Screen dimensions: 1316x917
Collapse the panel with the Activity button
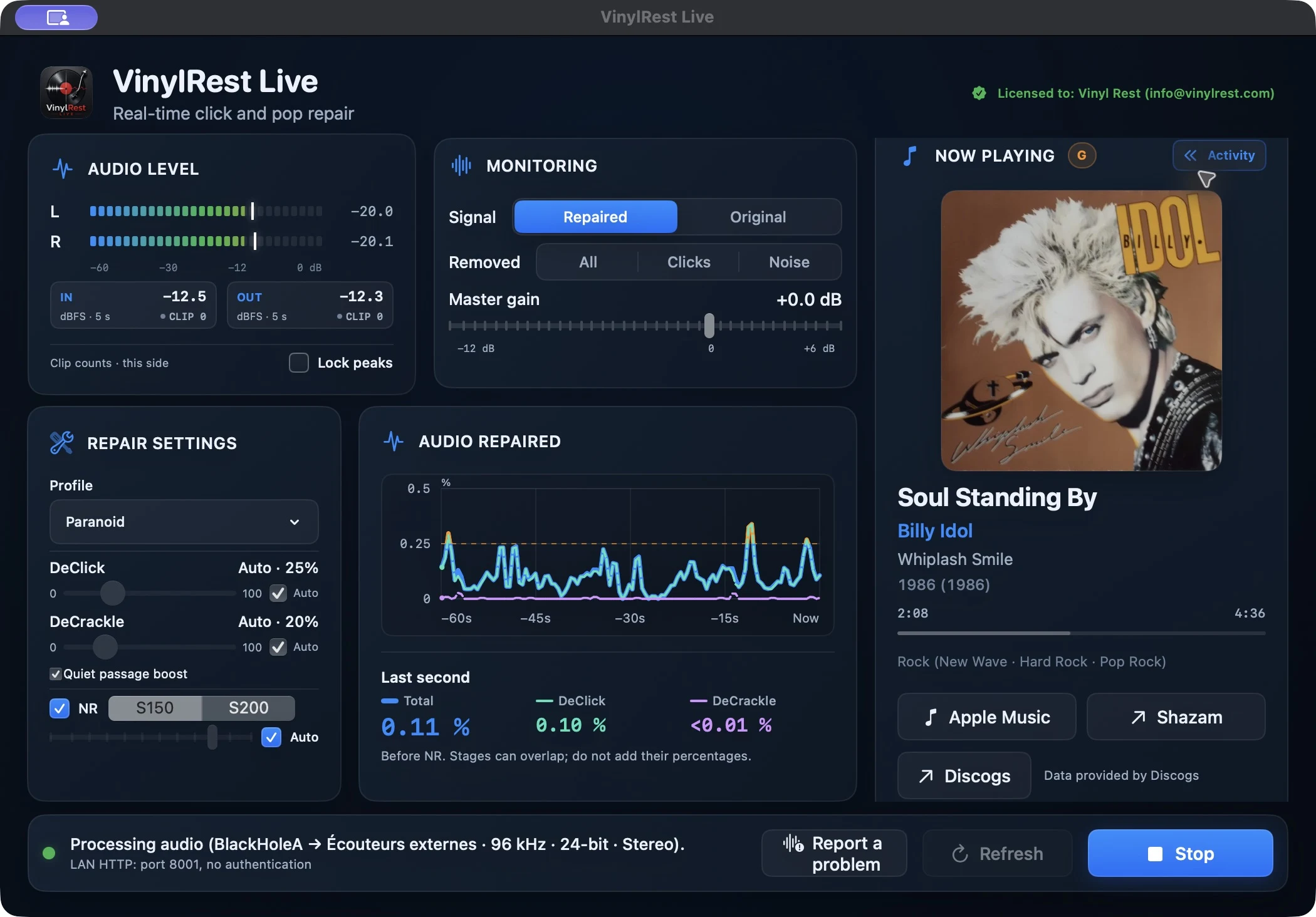[1219, 155]
